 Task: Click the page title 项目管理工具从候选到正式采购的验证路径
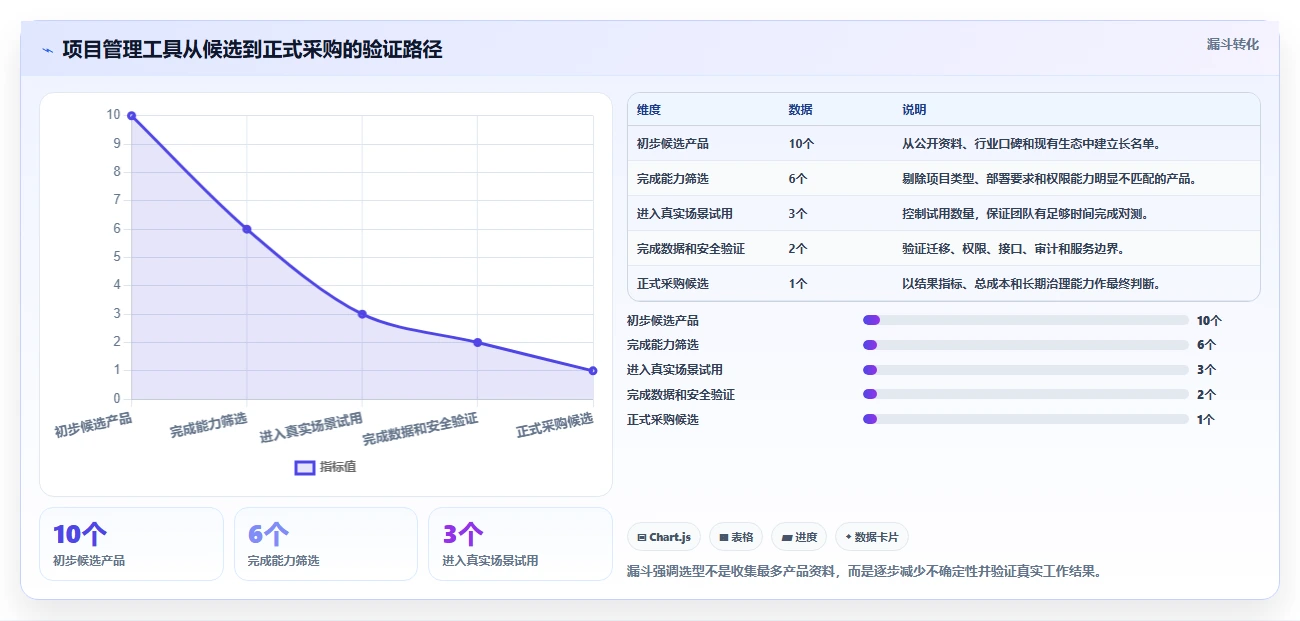tap(252, 50)
